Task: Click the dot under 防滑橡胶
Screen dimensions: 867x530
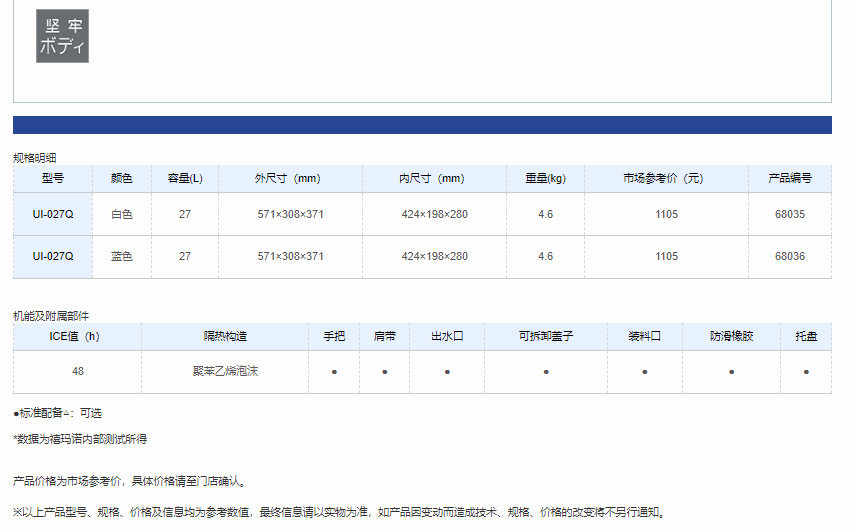Action: click(x=732, y=372)
